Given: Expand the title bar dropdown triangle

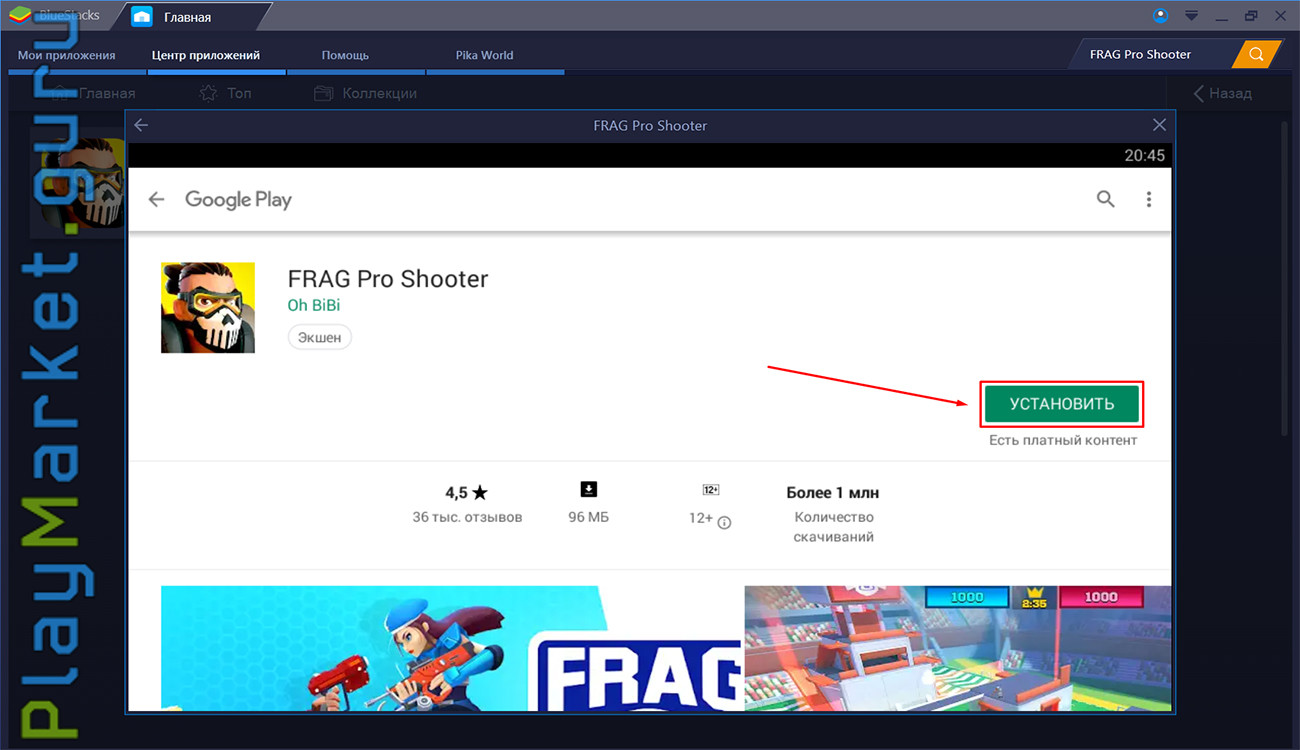Looking at the screenshot, I should (x=1191, y=15).
